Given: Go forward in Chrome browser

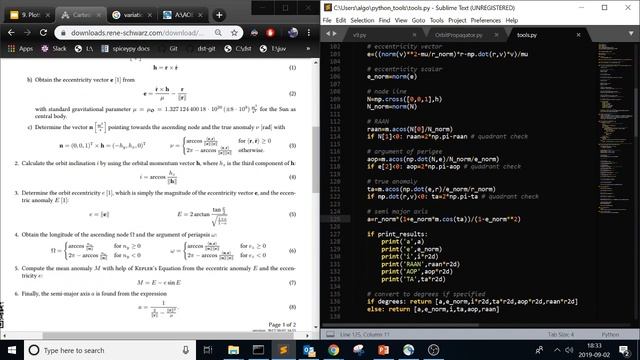Looking at the screenshot, I should click(27, 33).
